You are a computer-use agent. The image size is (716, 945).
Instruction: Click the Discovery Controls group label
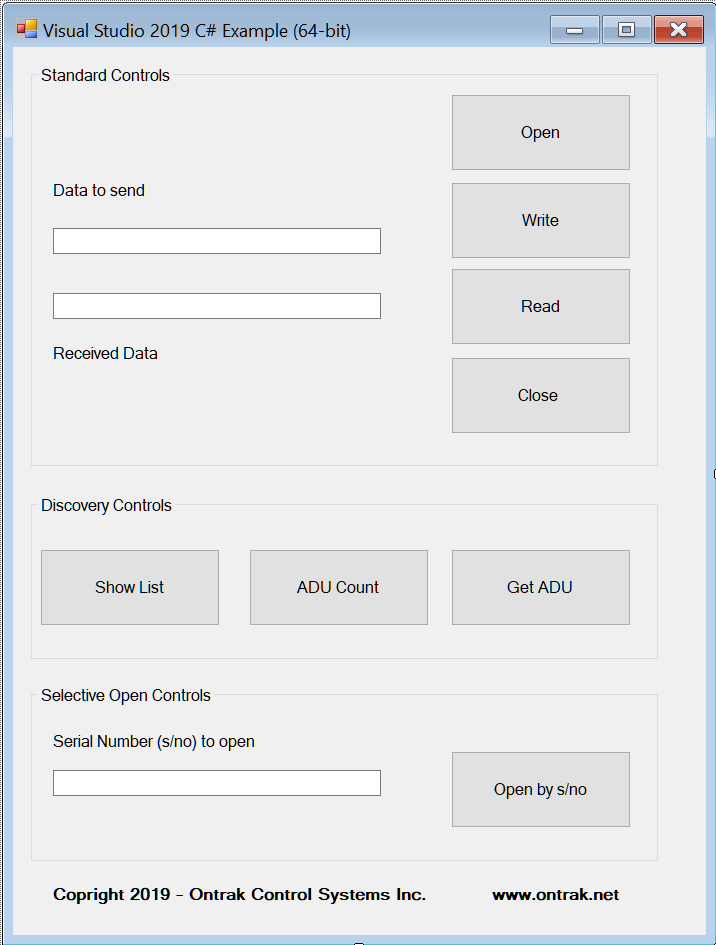(x=105, y=505)
